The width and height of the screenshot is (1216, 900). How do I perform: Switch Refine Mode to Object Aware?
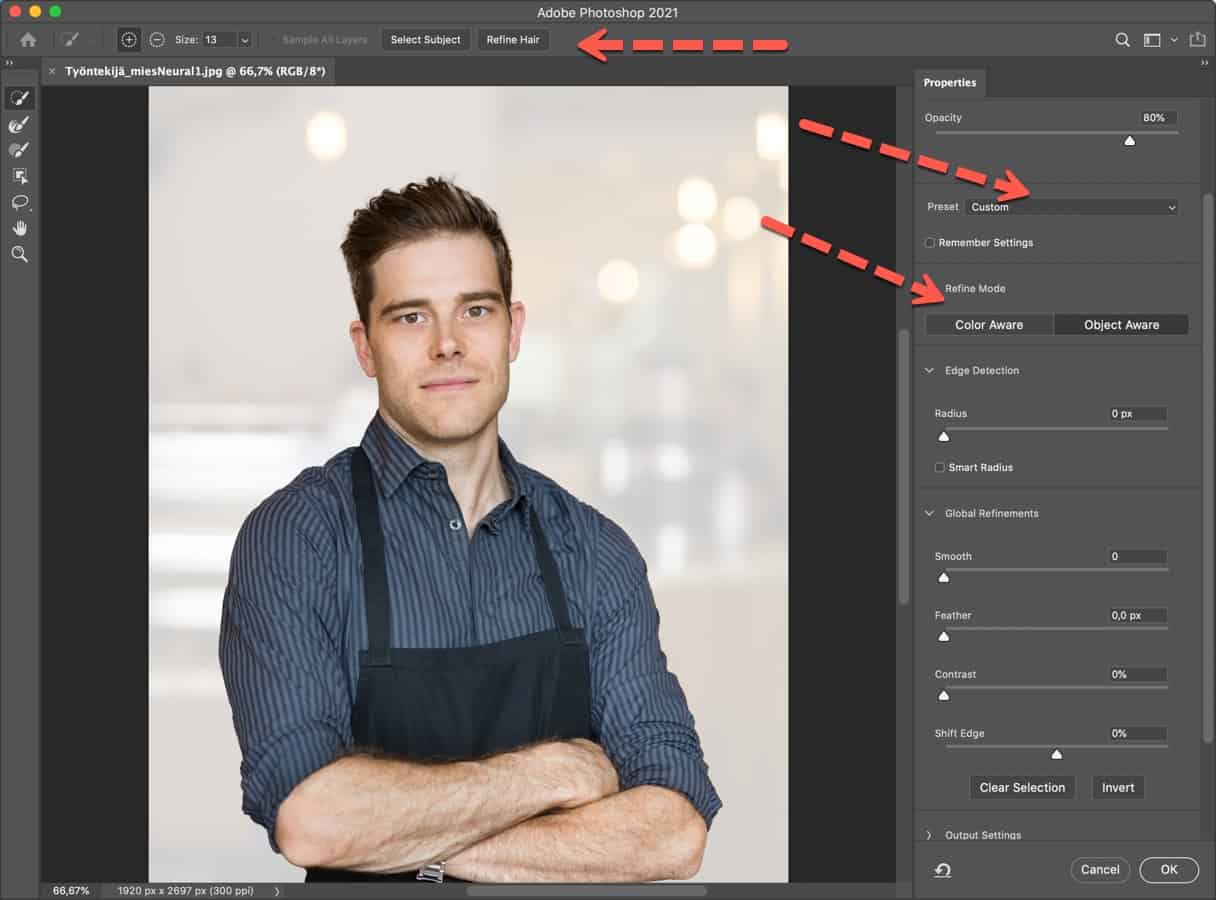tap(1121, 325)
